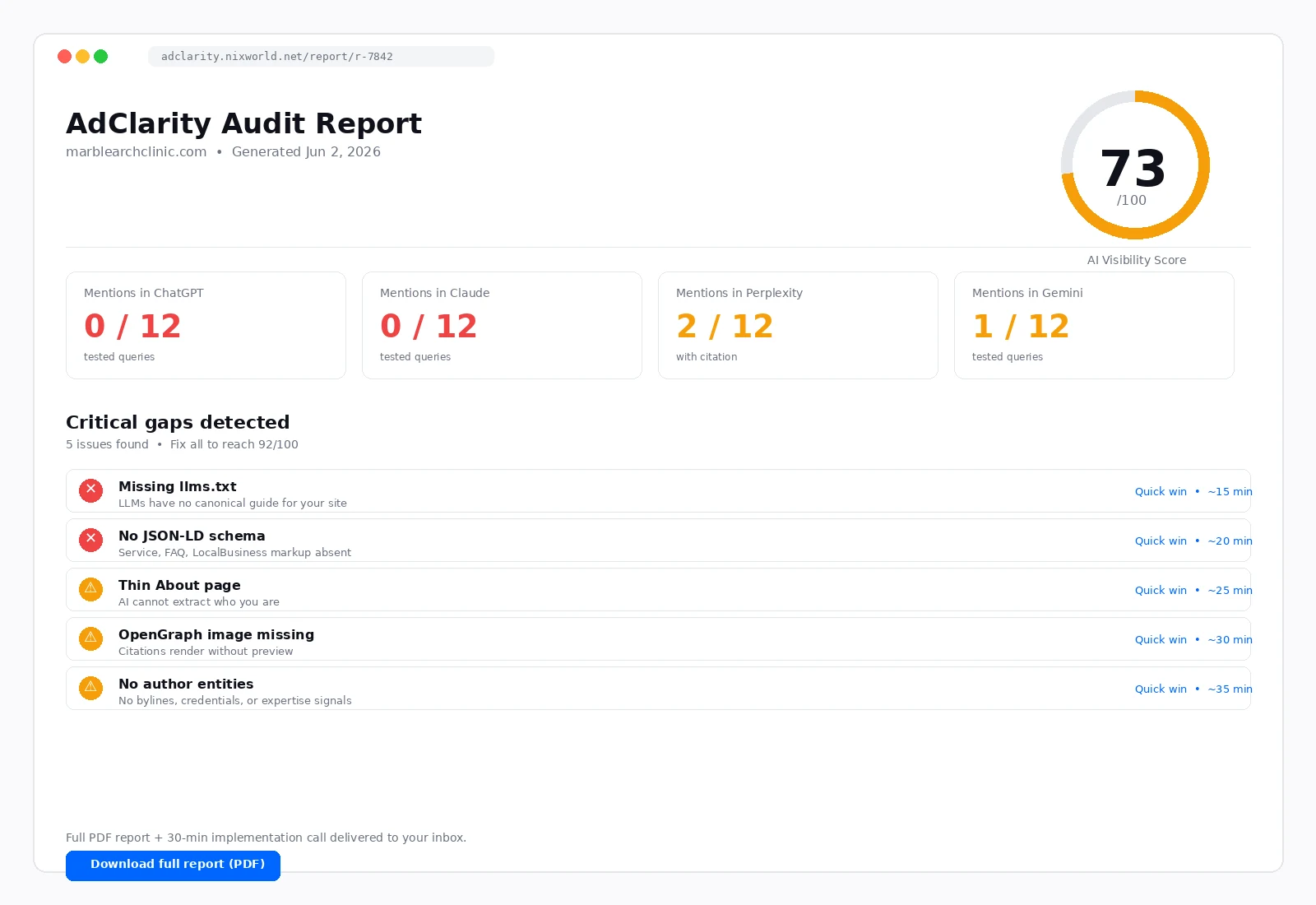Click 'No bylines, credentials' description text

tap(235, 701)
